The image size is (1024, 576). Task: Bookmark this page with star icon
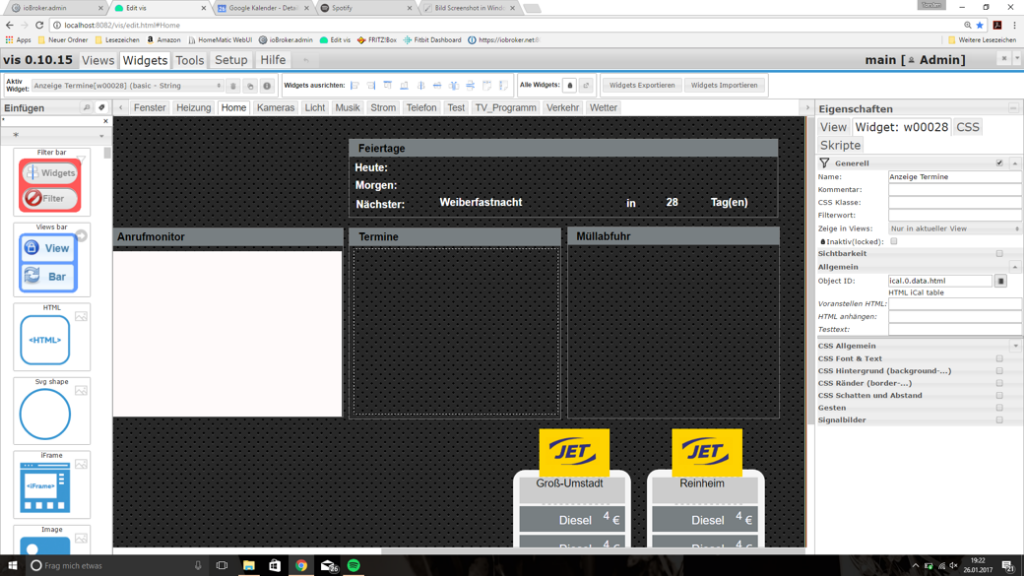click(x=980, y=25)
